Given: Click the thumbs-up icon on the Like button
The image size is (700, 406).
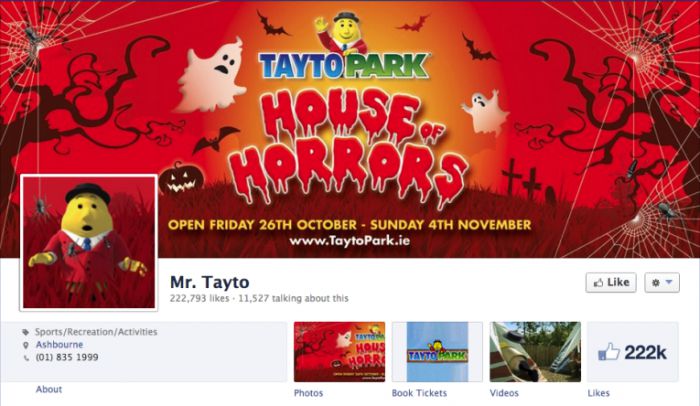Looking at the screenshot, I should point(598,283).
